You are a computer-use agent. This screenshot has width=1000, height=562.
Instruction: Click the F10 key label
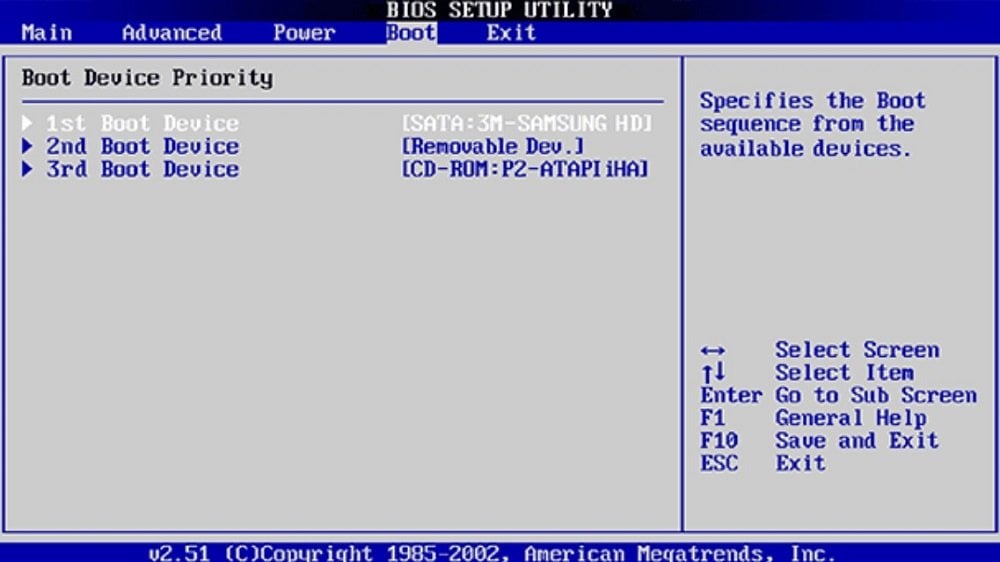click(x=719, y=440)
